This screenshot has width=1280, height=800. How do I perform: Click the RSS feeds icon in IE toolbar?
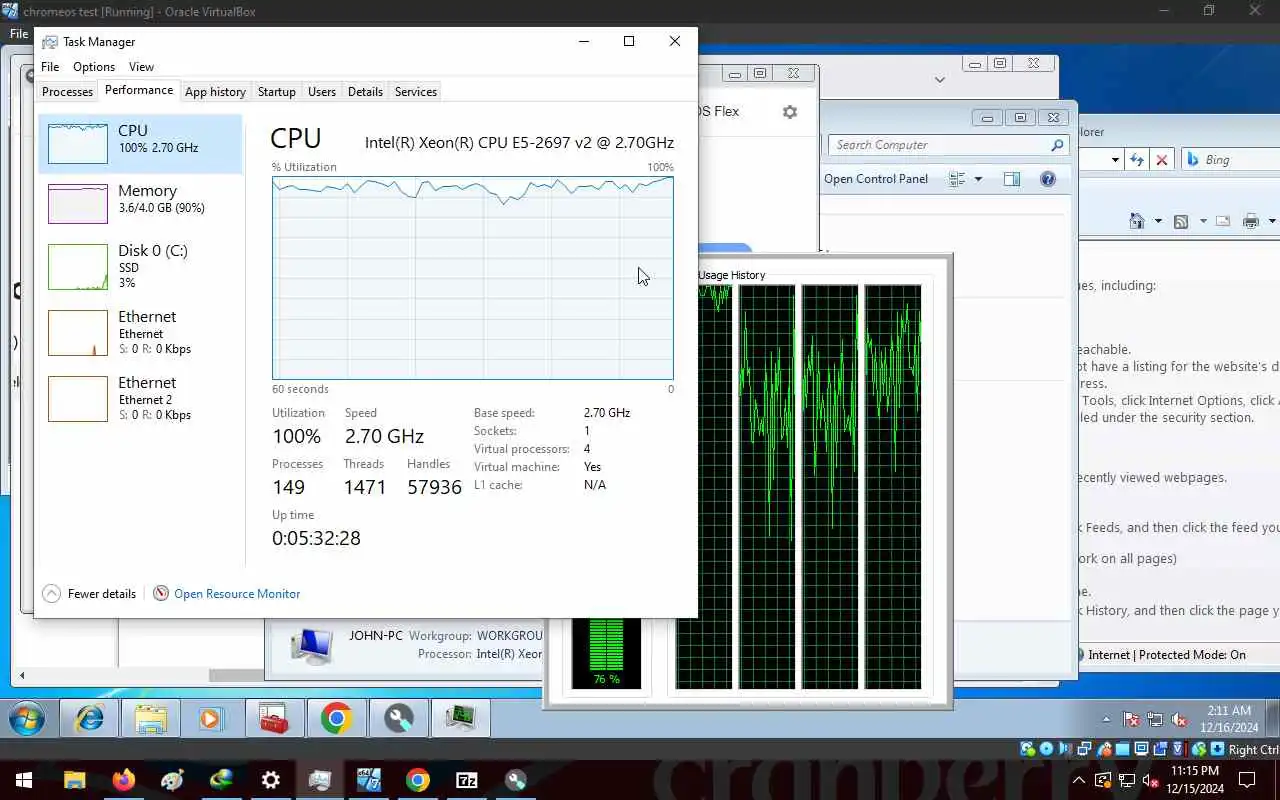1181,221
